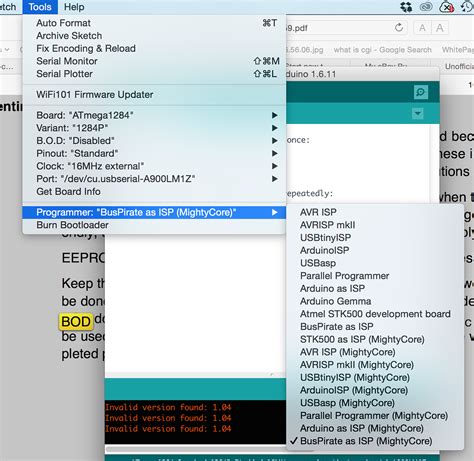Click the cloud error menu bar icon

point(447,7)
